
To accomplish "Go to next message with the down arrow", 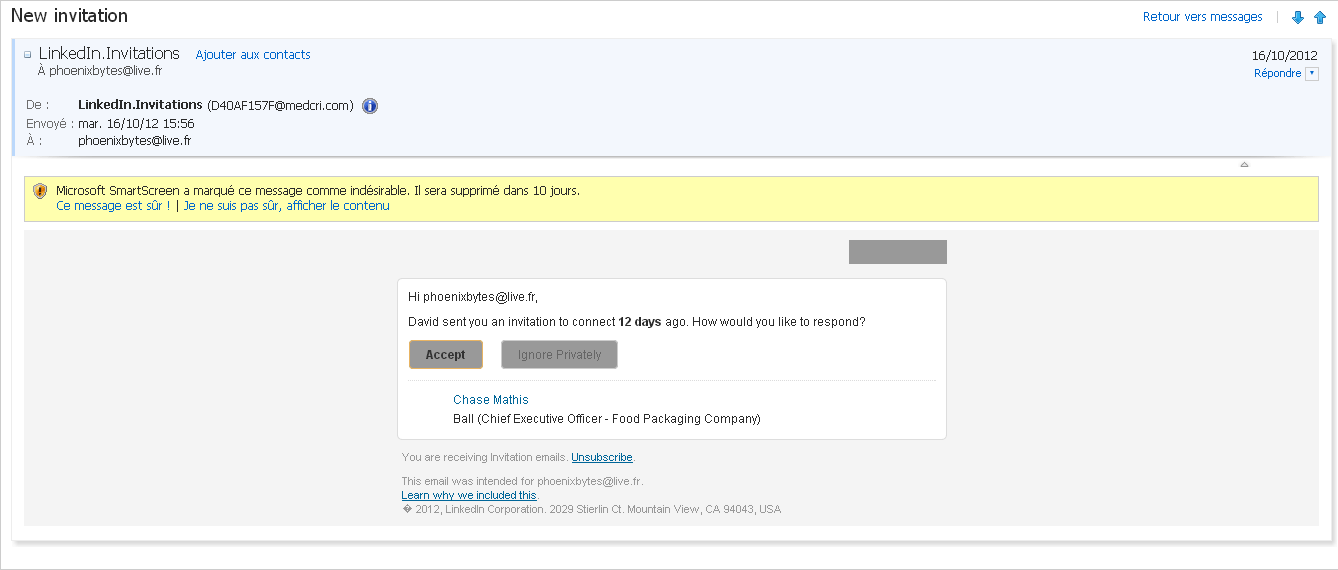I will [x=1299, y=18].
